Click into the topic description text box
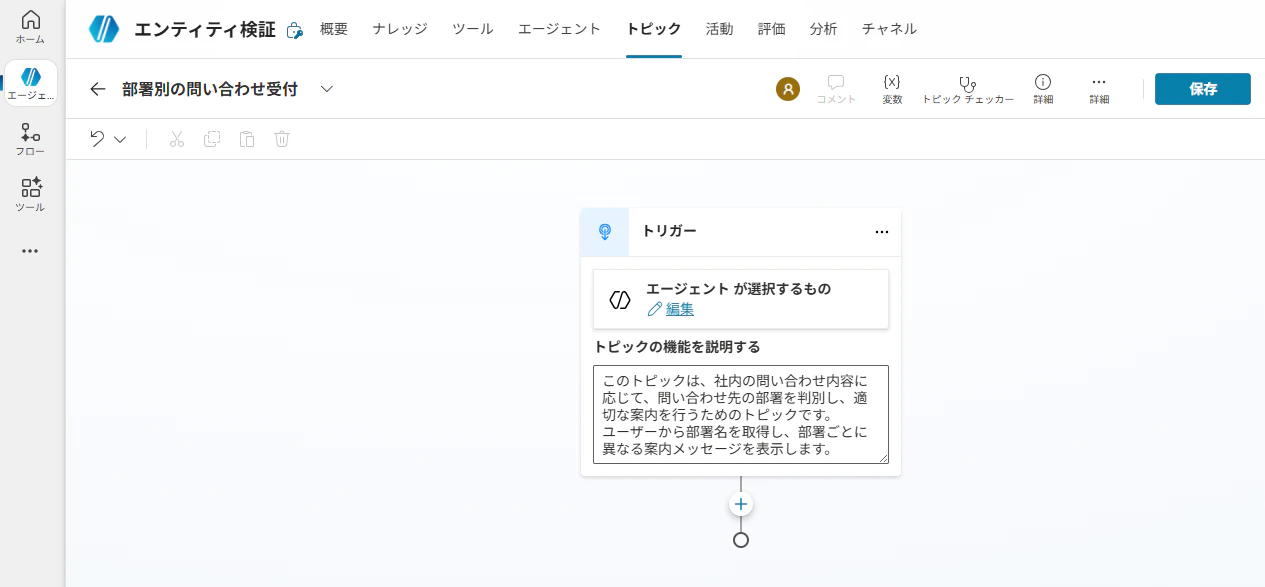The height and width of the screenshot is (587, 1265). tap(741, 414)
